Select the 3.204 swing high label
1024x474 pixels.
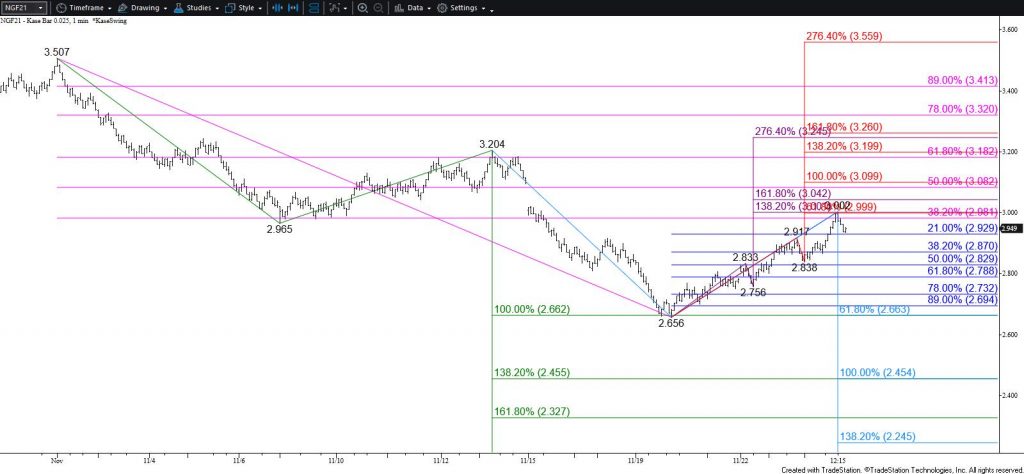point(492,144)
